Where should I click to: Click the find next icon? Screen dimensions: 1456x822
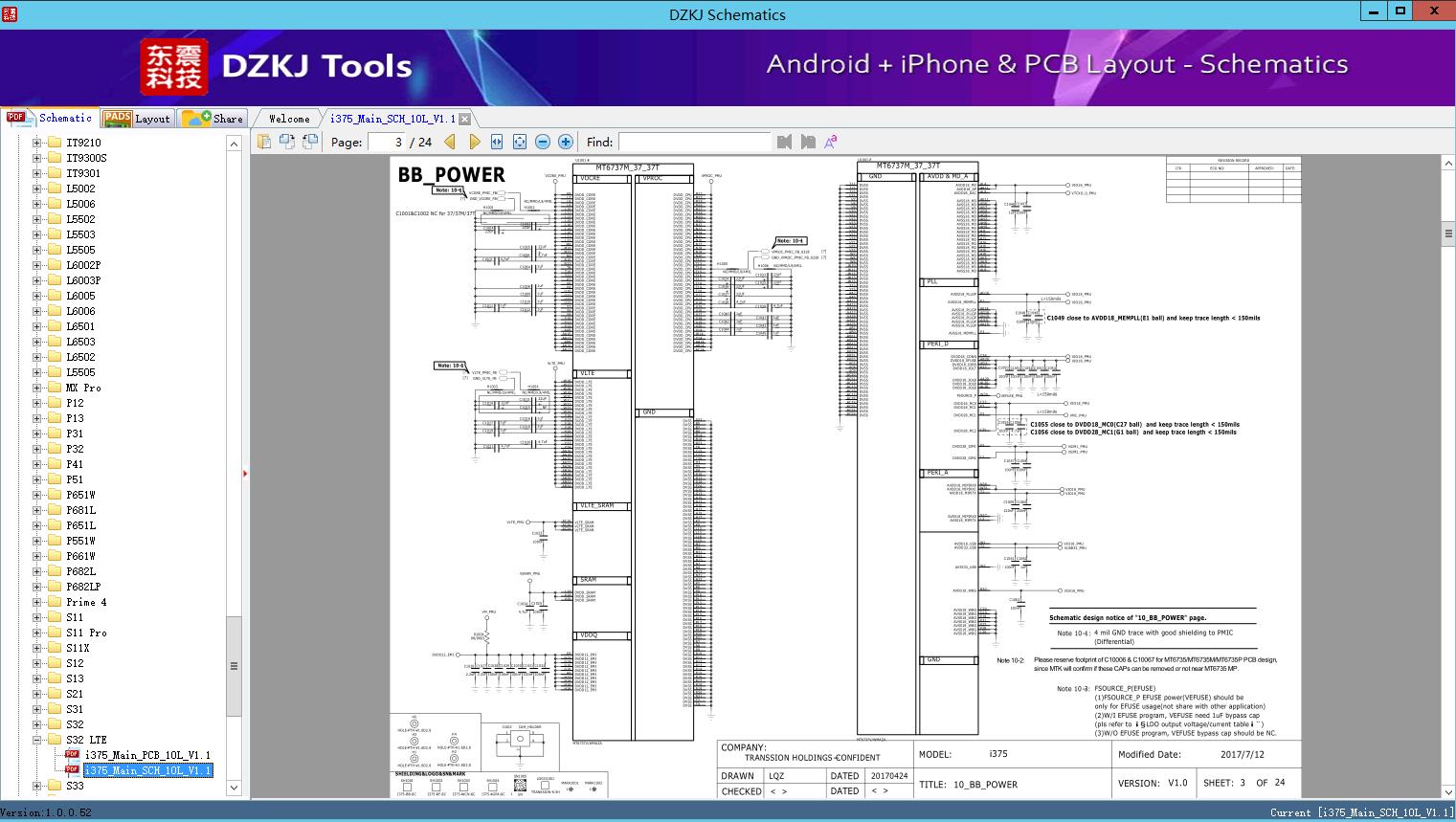pos(808,142)
